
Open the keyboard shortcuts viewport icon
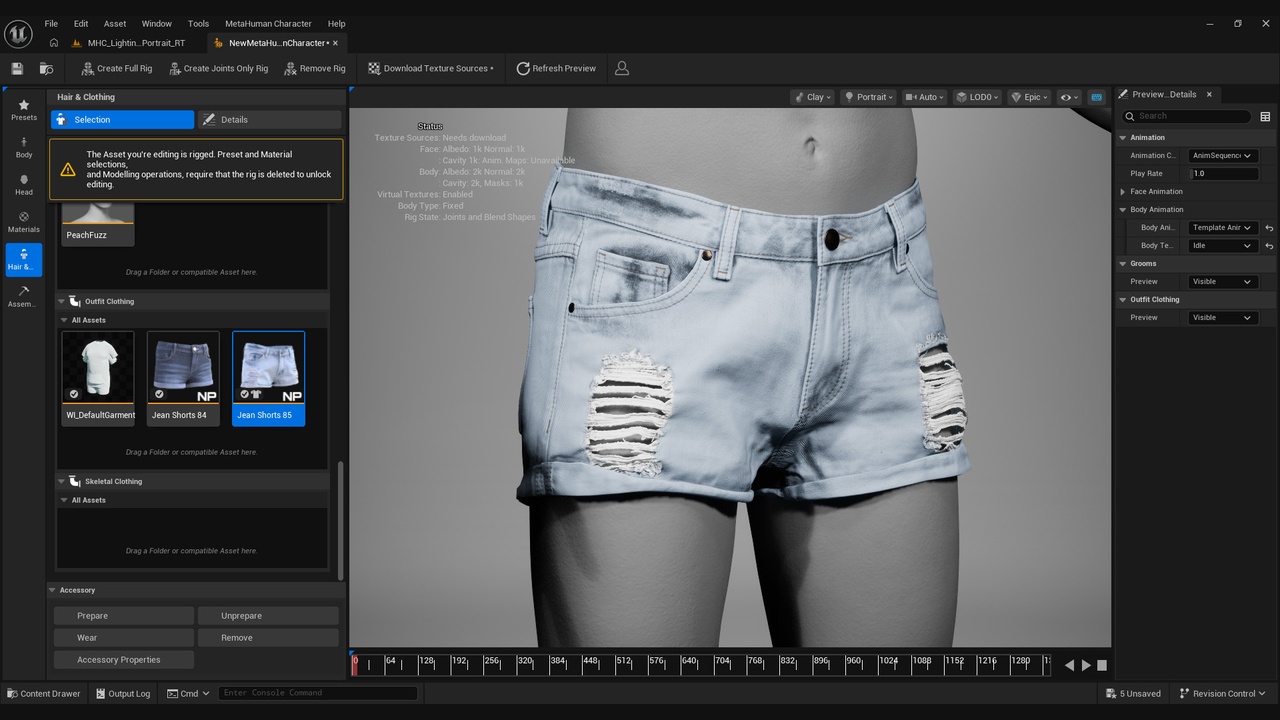pyautogui.click(x=1096, y=97)
